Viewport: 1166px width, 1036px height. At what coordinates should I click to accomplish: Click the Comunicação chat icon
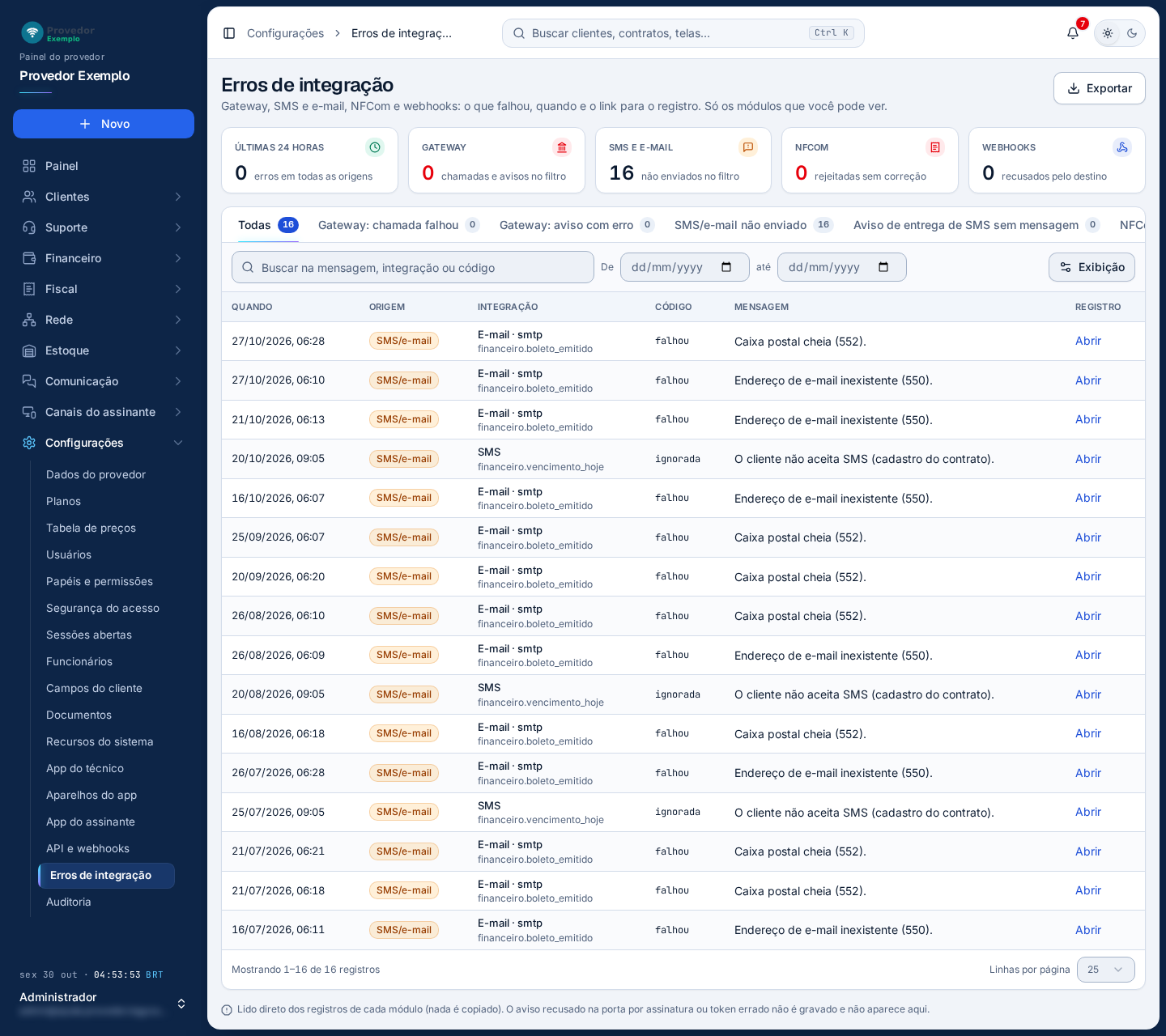[29, 381]
